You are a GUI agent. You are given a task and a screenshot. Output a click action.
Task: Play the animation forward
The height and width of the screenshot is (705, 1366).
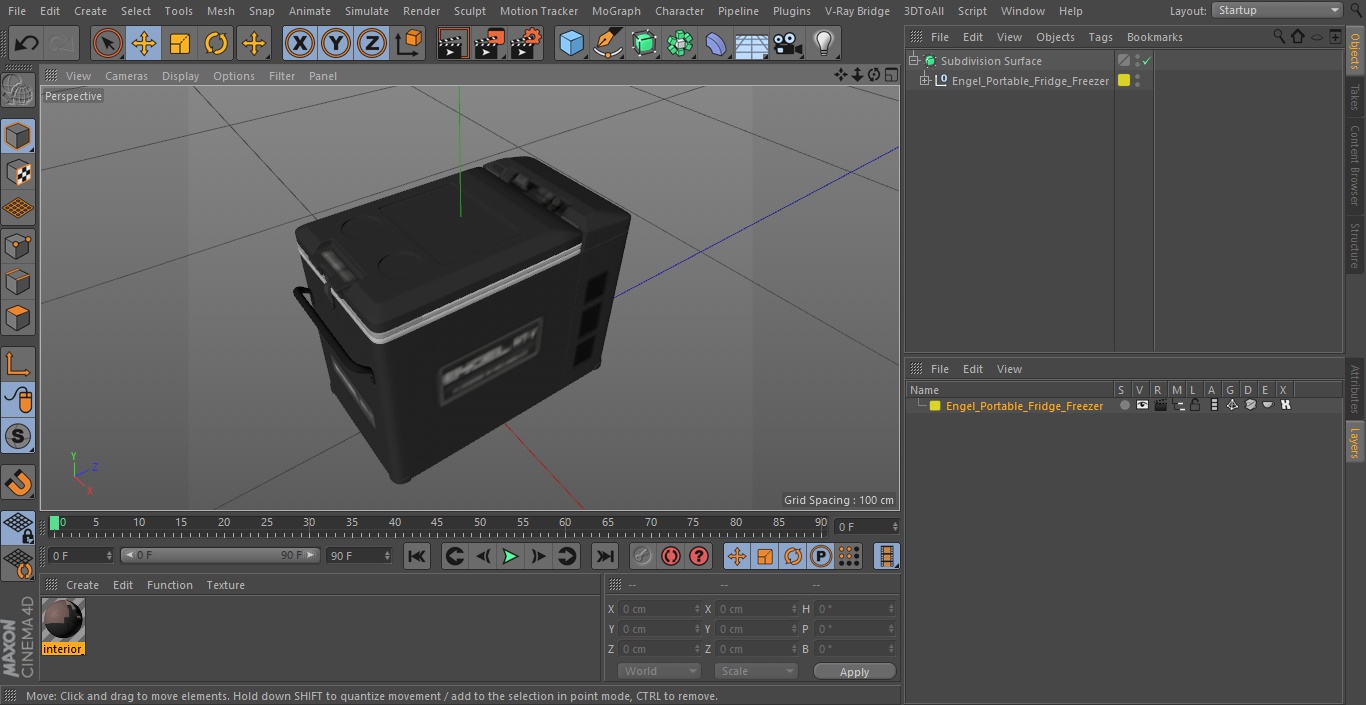(x=510, y=556)
